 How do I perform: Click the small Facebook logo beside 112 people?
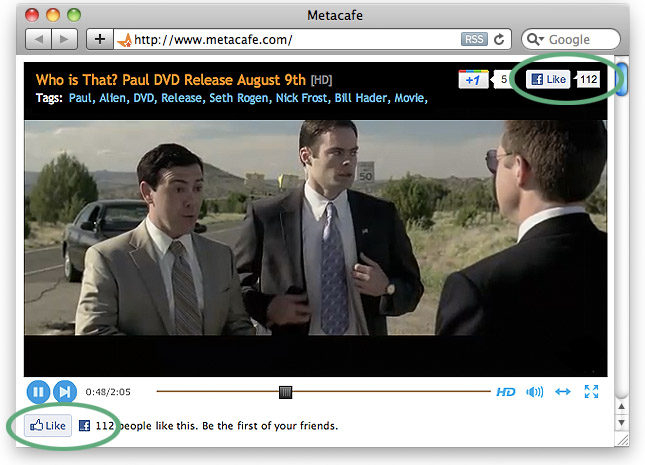click(84, 425)
